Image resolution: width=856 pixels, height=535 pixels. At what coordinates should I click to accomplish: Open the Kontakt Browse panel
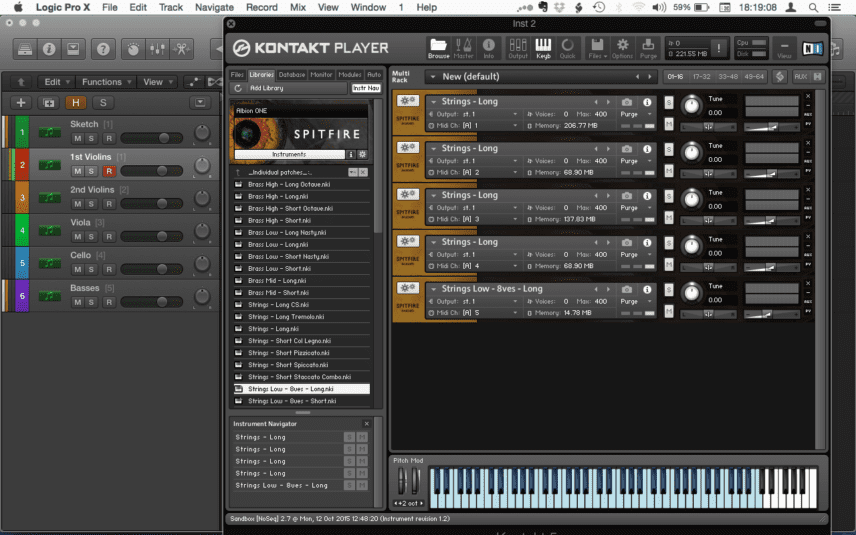(x=438, y=48)
